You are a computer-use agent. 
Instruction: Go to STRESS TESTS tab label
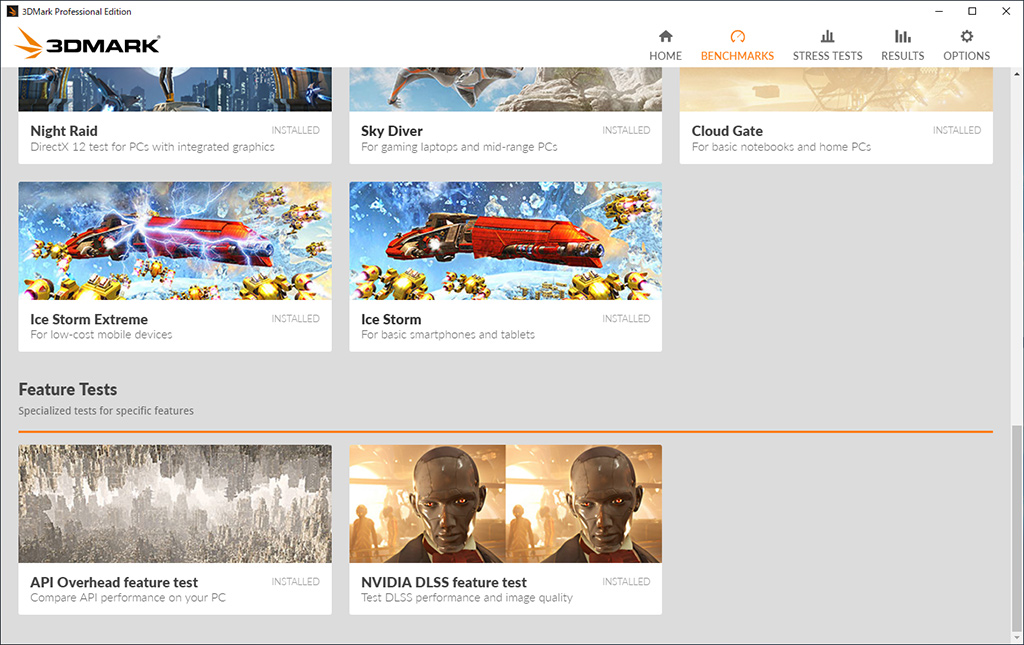pyautogui.click(x=827, y=56)
